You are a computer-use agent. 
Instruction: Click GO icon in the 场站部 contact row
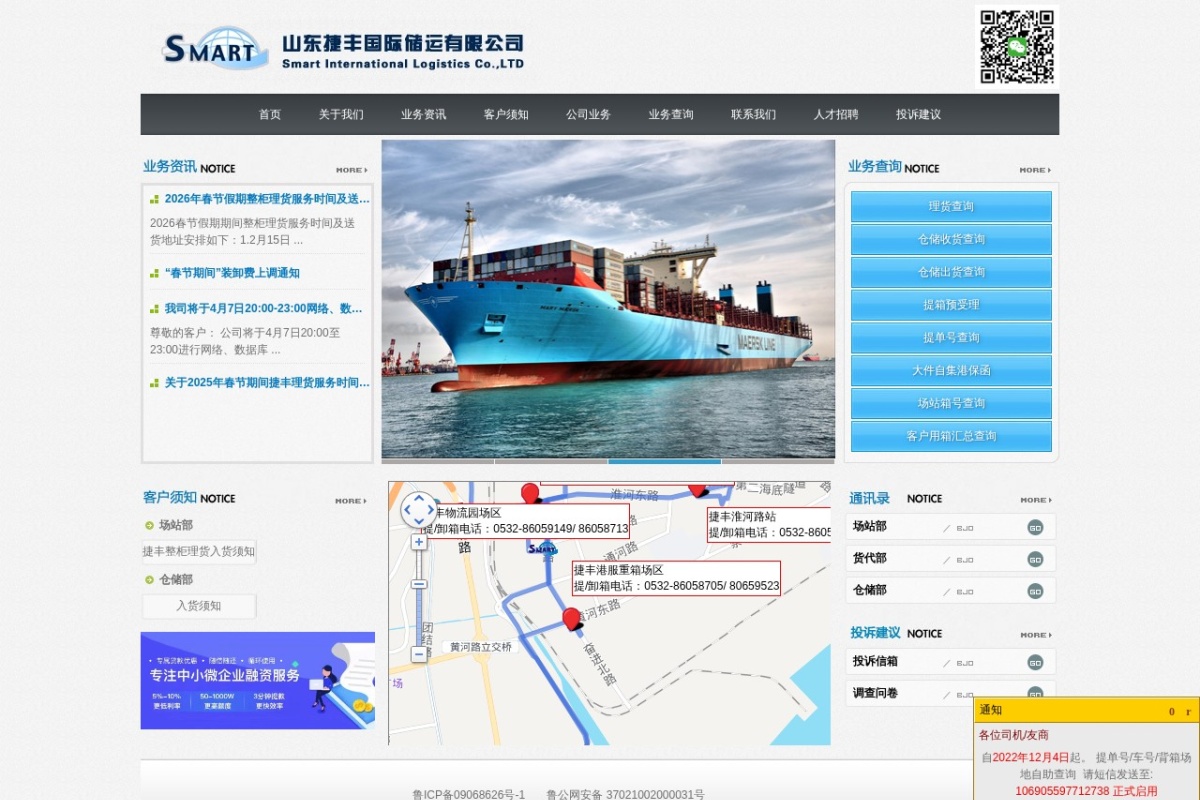1035,527
